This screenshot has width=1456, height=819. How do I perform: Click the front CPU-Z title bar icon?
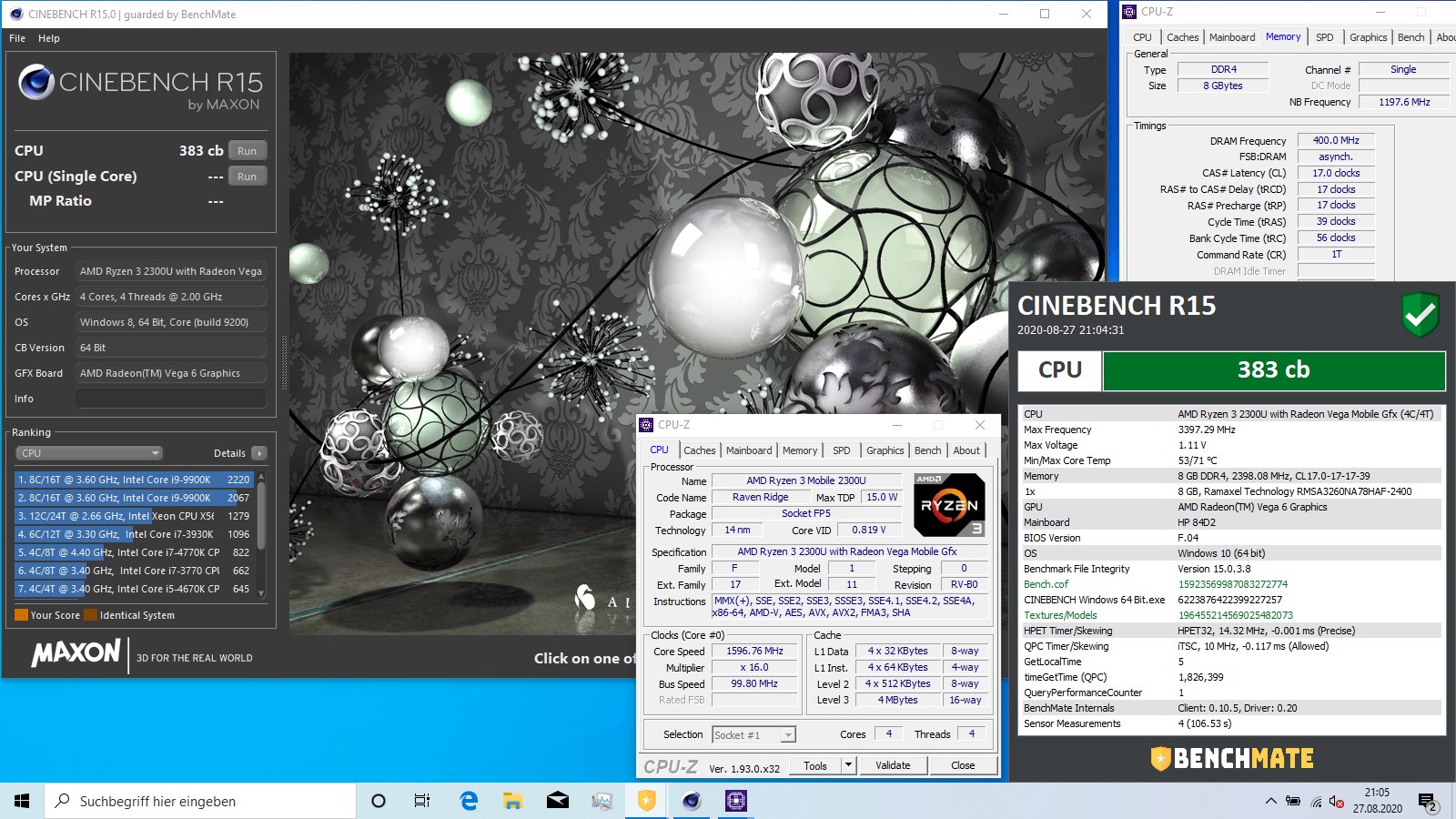(646, 425)
